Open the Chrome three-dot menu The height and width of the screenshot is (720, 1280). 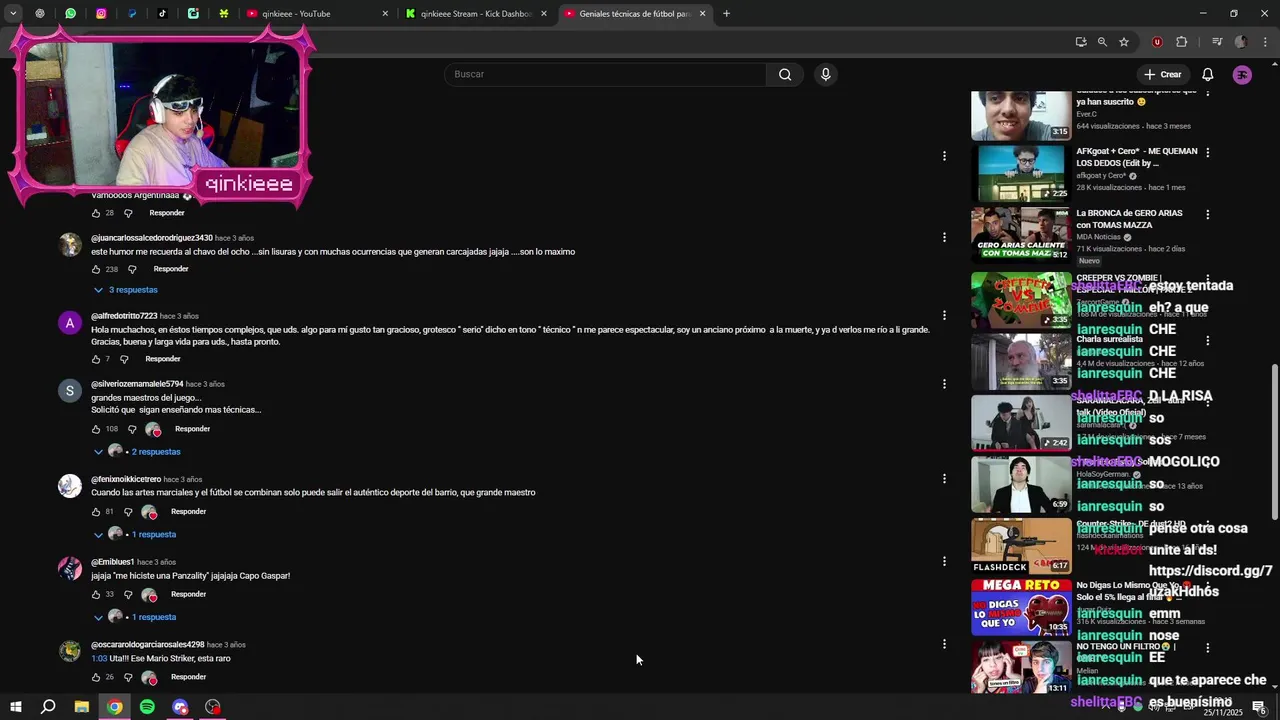pyautogui.click(x=1265, y=42)
